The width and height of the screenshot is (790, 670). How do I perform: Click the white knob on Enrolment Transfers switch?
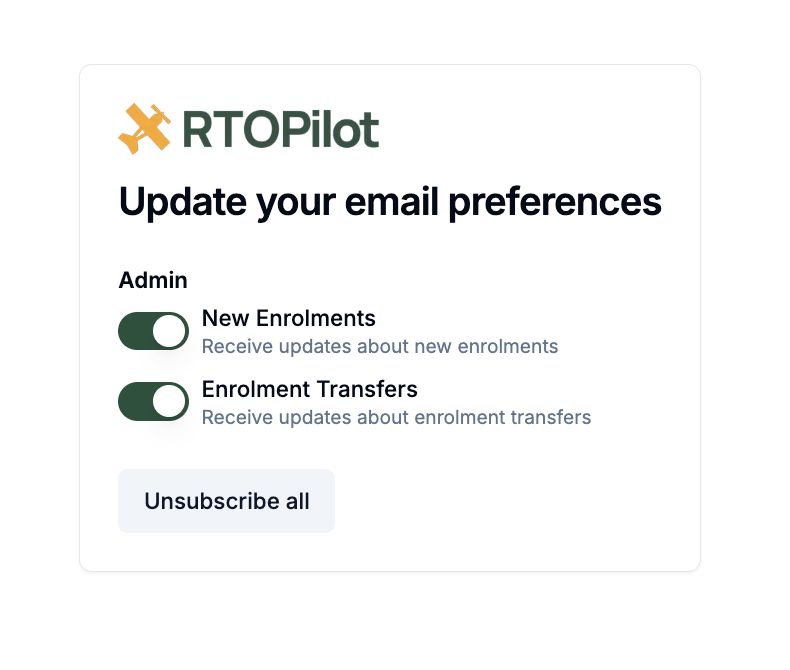tap(169, 401)
